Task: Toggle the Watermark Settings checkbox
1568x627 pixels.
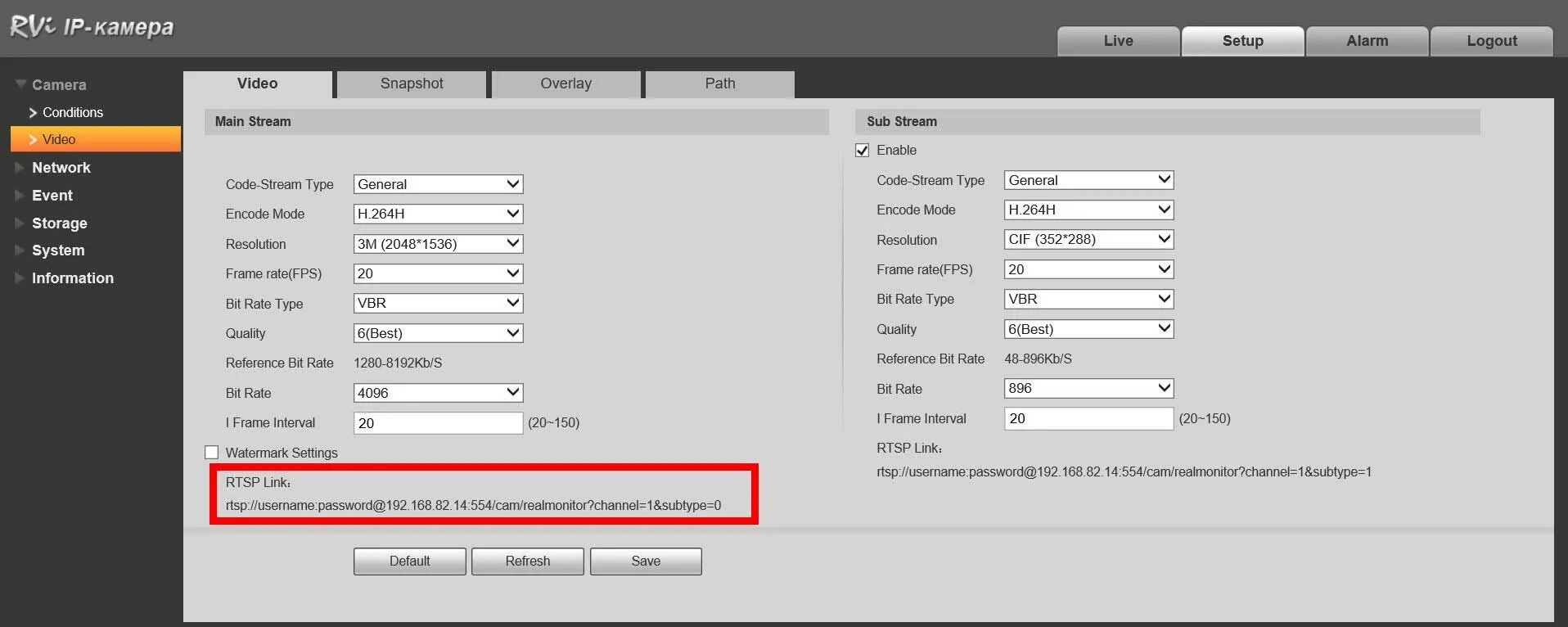Action: [x=212, y=453]
